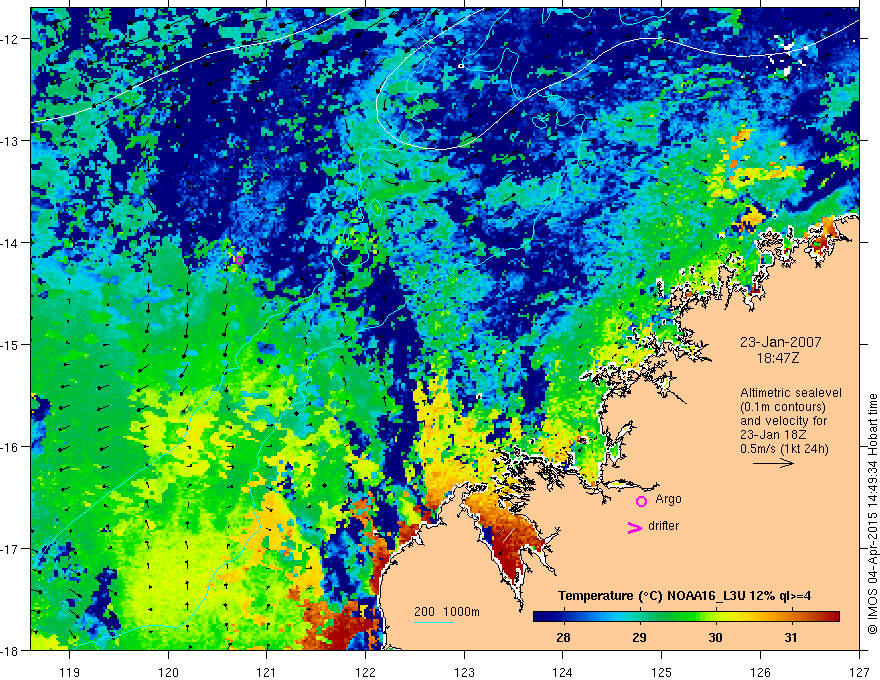The width and height of the screenshot is (880, 680).
Task: Select the temperature colorbar near 30
Action: point(715,617)
